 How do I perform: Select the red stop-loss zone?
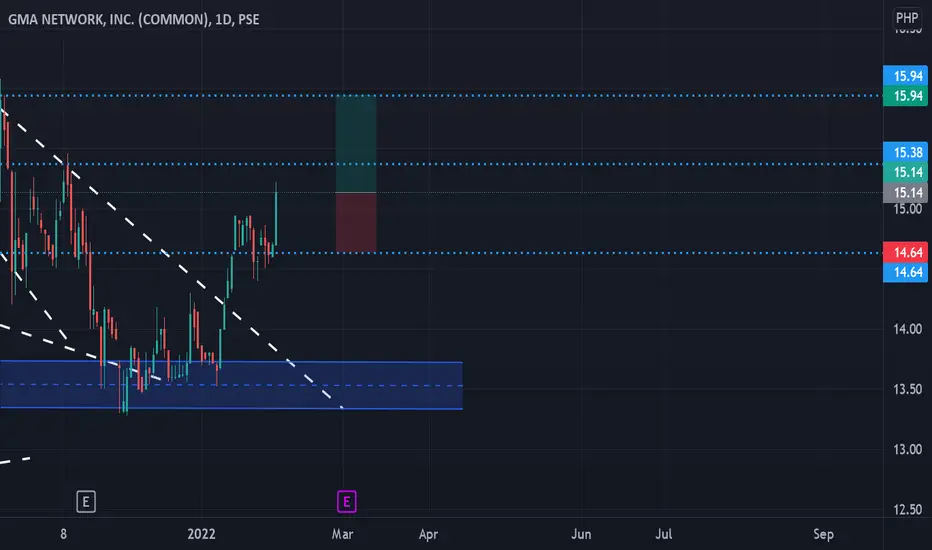tap(356, 222)
